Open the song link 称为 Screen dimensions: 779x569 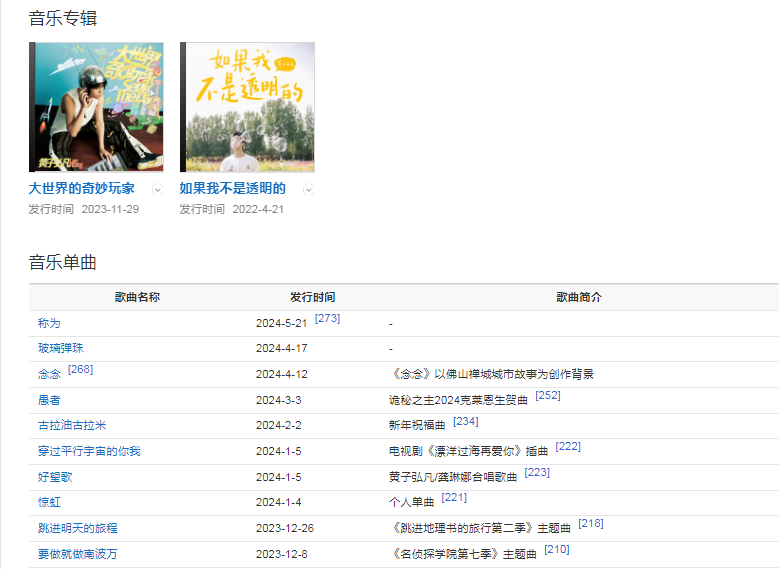tap(49, 323)
